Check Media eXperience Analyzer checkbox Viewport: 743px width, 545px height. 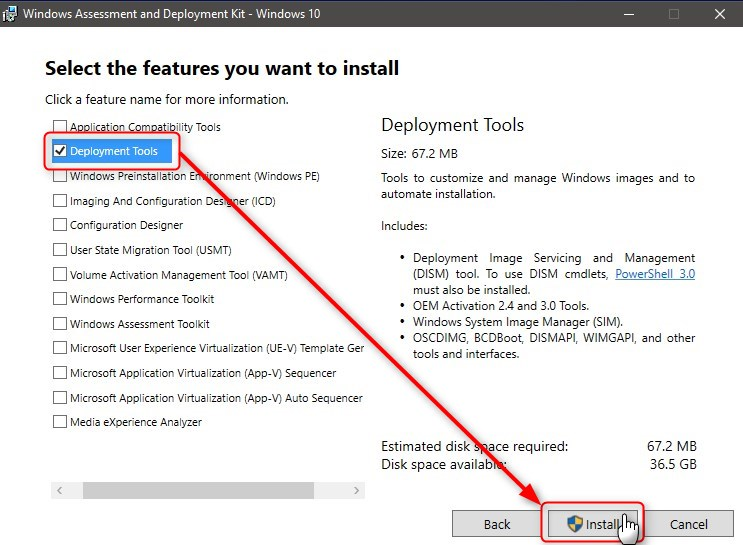pyautogui.click(x=60, y=421)
